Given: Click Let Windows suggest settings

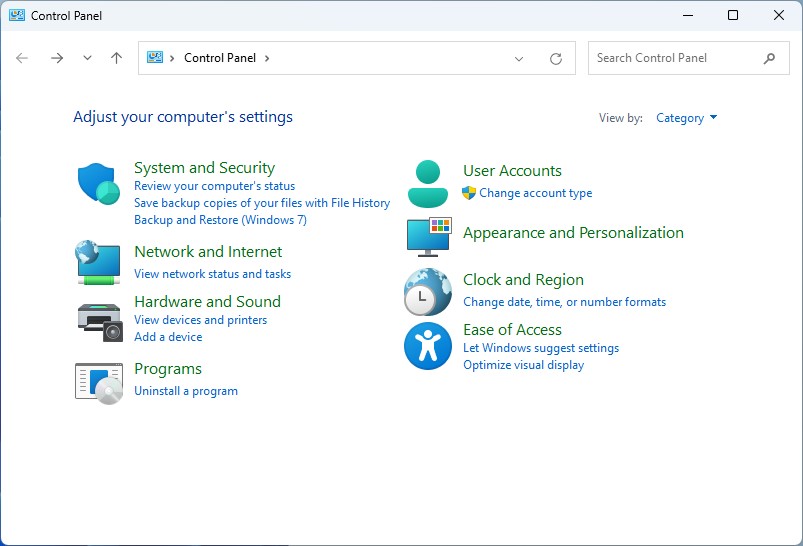Looking at the screenshot, I should (541, 348).
